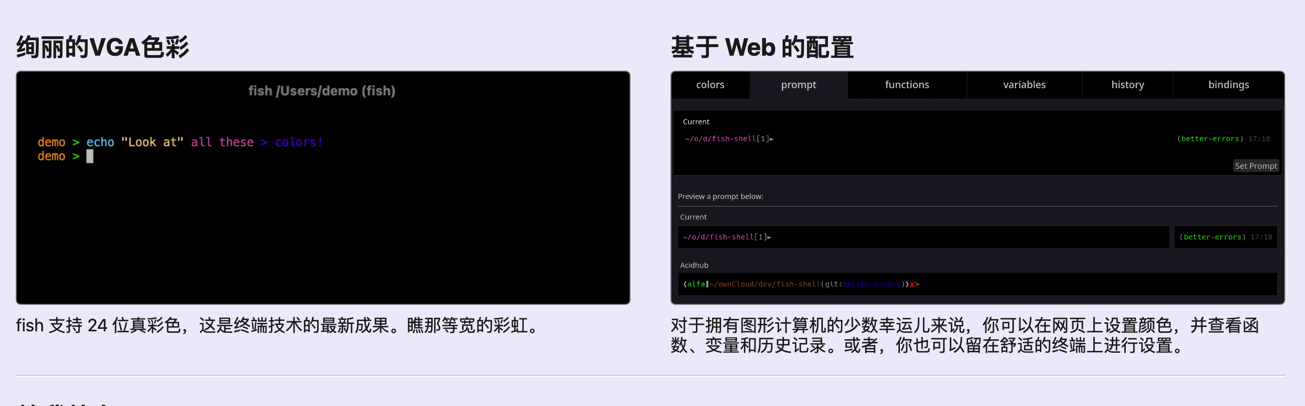Viewport: 1305px width, 406px height.
Task: Click the terminal title fish /Users/demo (fish)
Action: click(322, 91)
